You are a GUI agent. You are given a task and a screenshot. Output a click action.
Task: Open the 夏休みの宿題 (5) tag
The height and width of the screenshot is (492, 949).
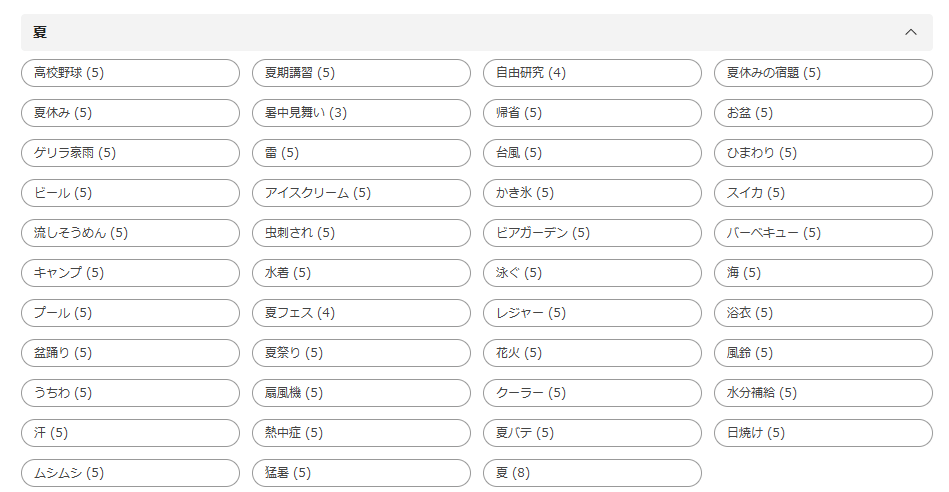823,73
